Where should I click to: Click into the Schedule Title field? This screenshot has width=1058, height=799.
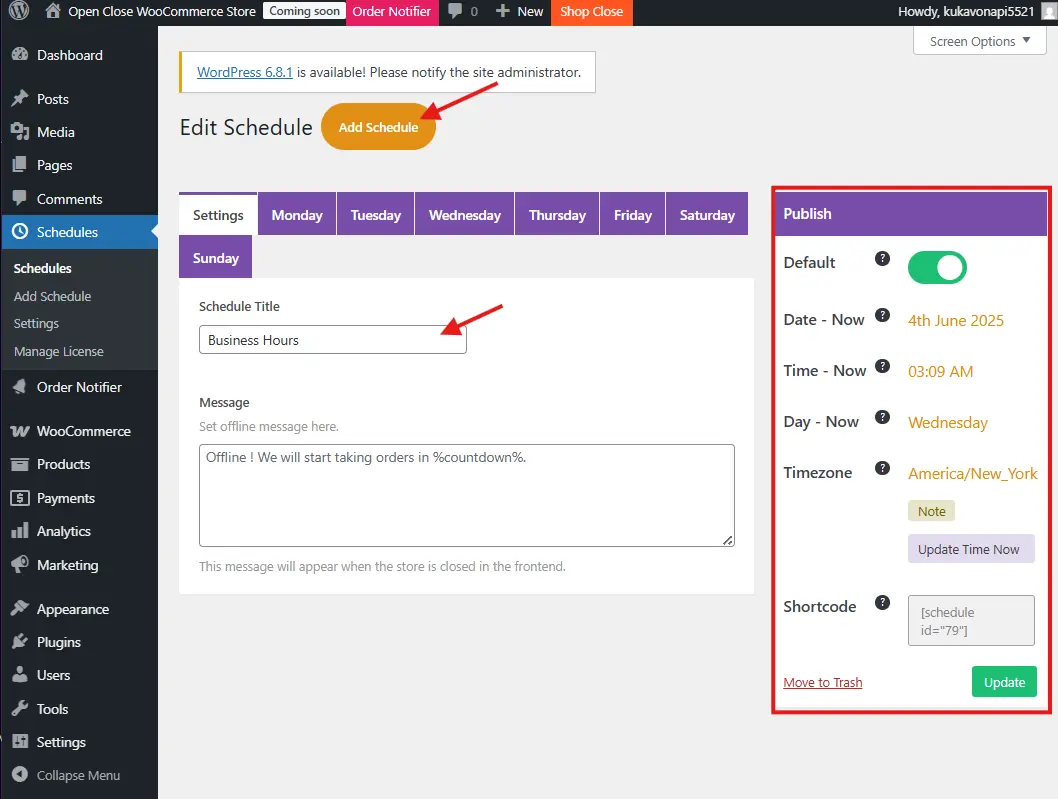333,339
